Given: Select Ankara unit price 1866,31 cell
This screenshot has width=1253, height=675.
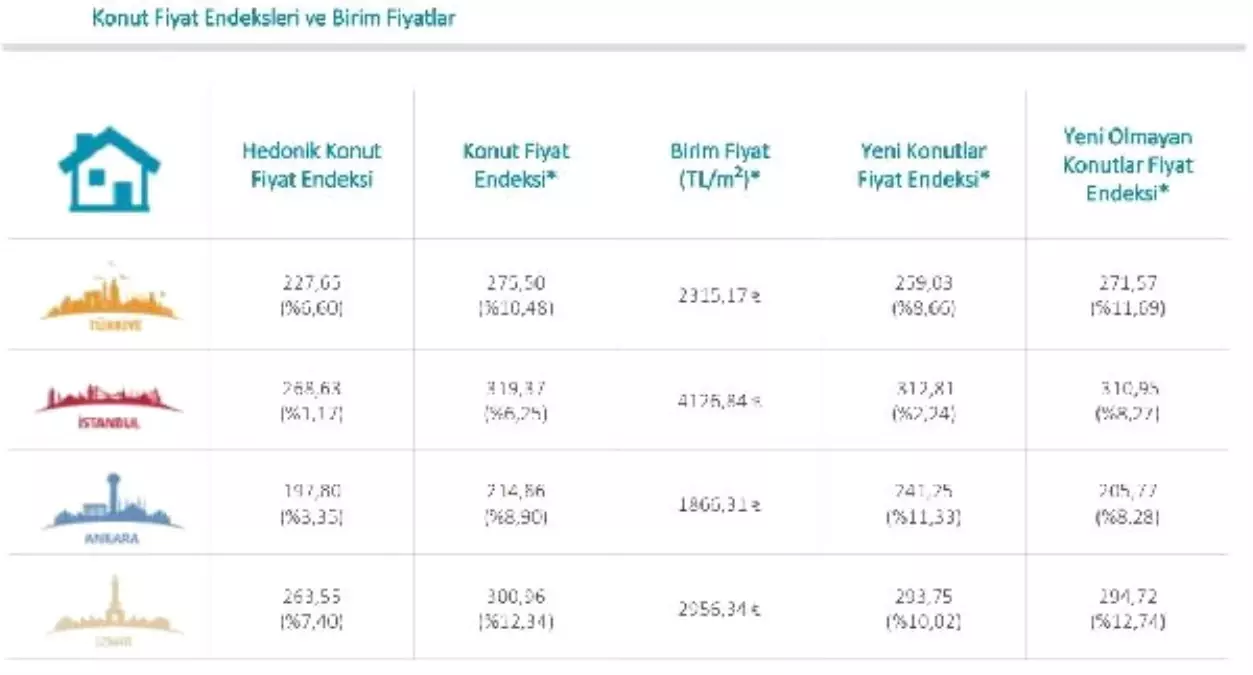Looking at the screenshot, I should pos(719,506).
